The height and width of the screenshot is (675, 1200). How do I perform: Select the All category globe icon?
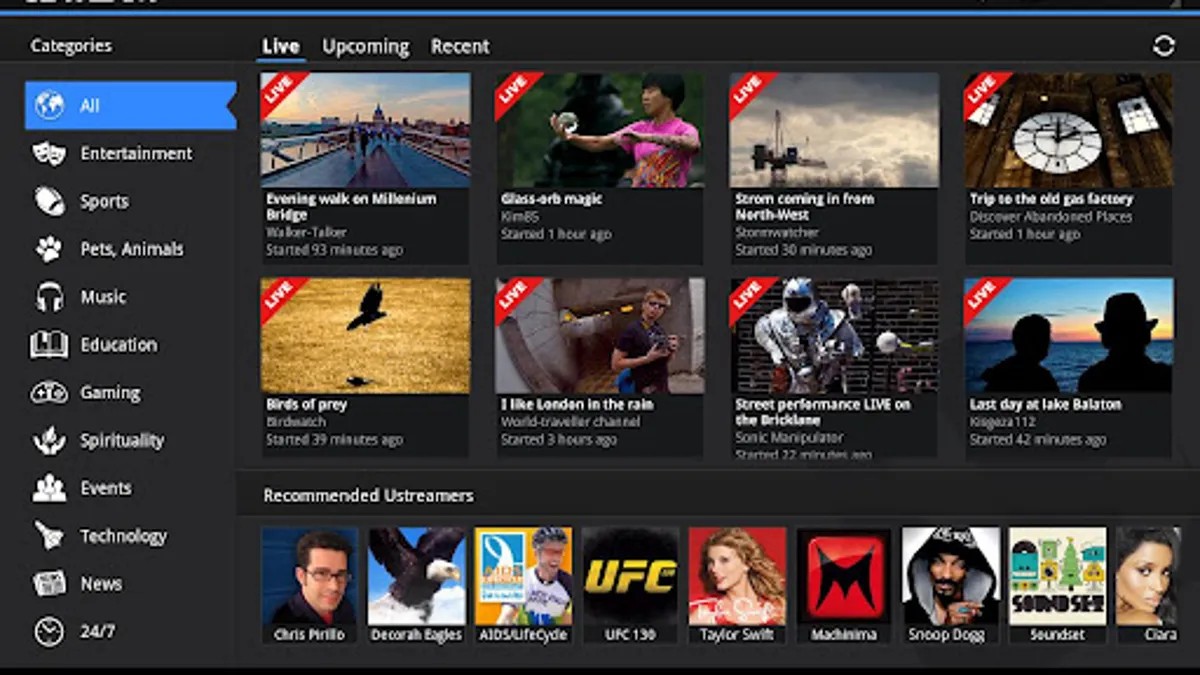click(49, 105)
